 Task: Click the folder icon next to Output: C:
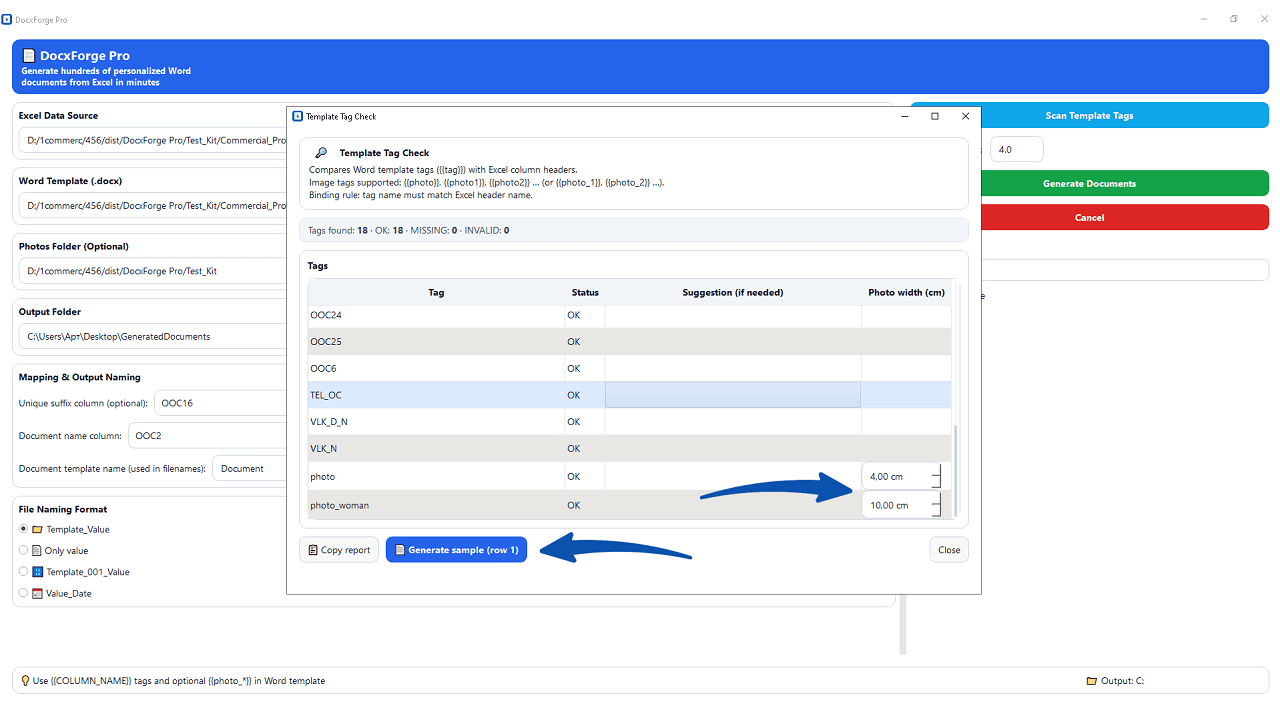1090,680
